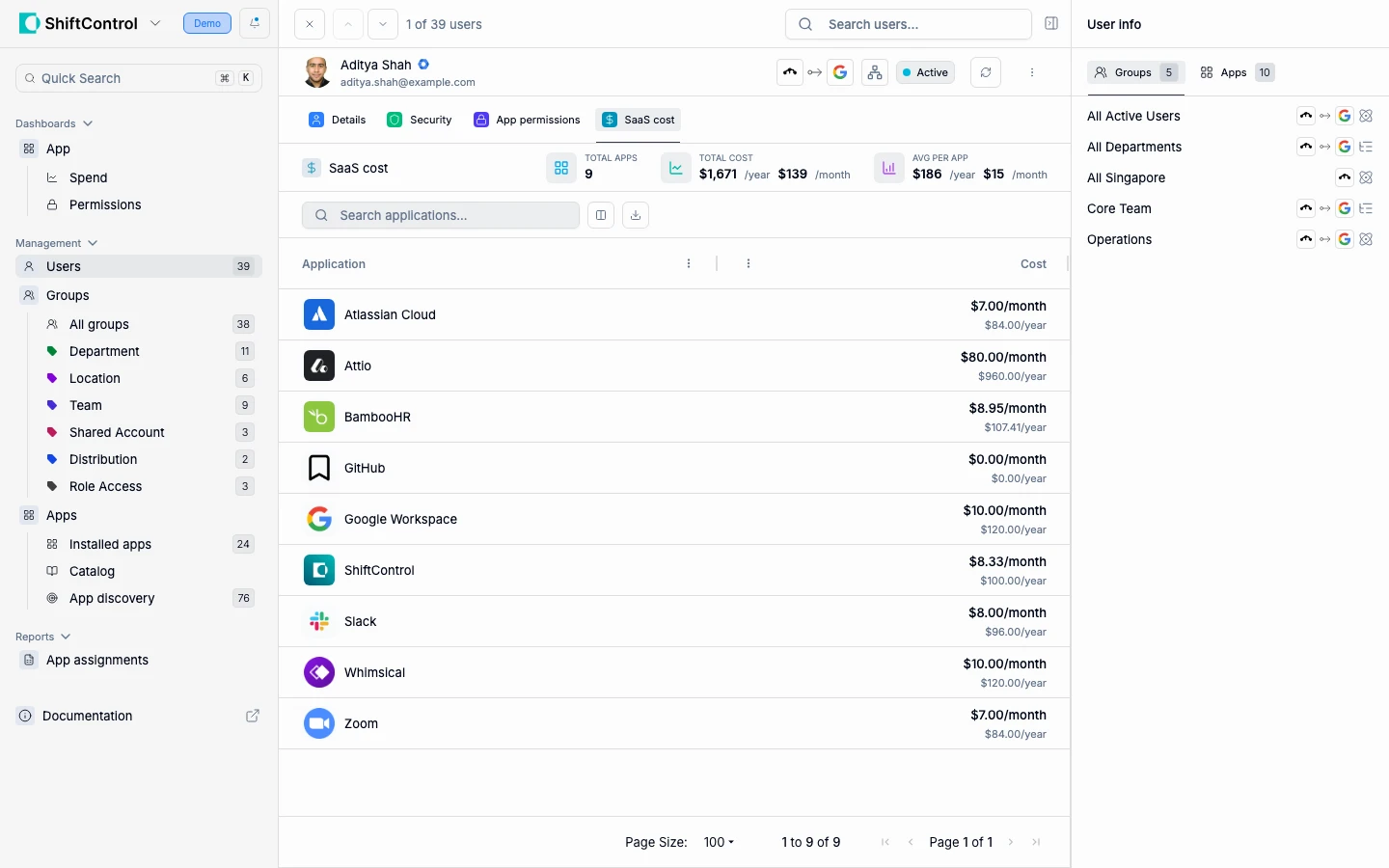Click the Active status badge
Screen dimensions: 1389x868
pyautogui.click(x=925, y=72)
